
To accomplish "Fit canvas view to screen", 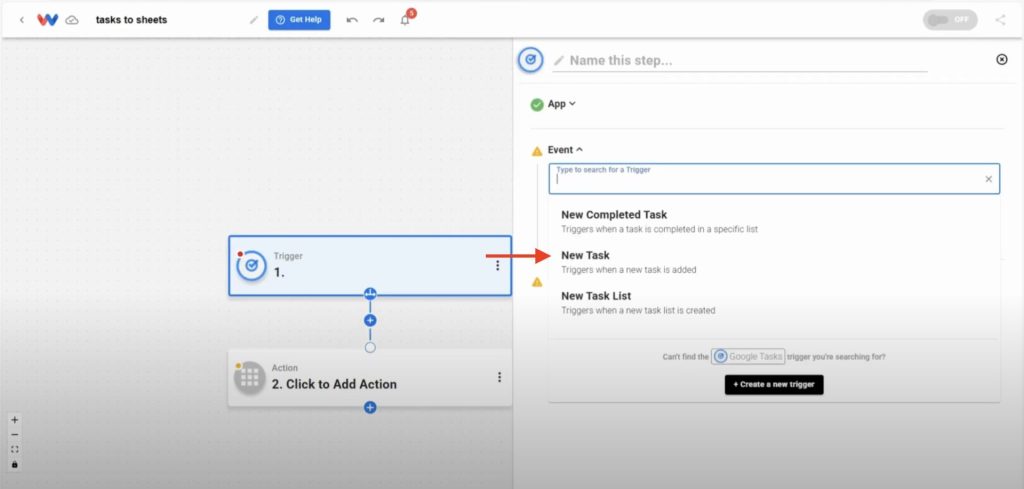I will click(15, 449).
